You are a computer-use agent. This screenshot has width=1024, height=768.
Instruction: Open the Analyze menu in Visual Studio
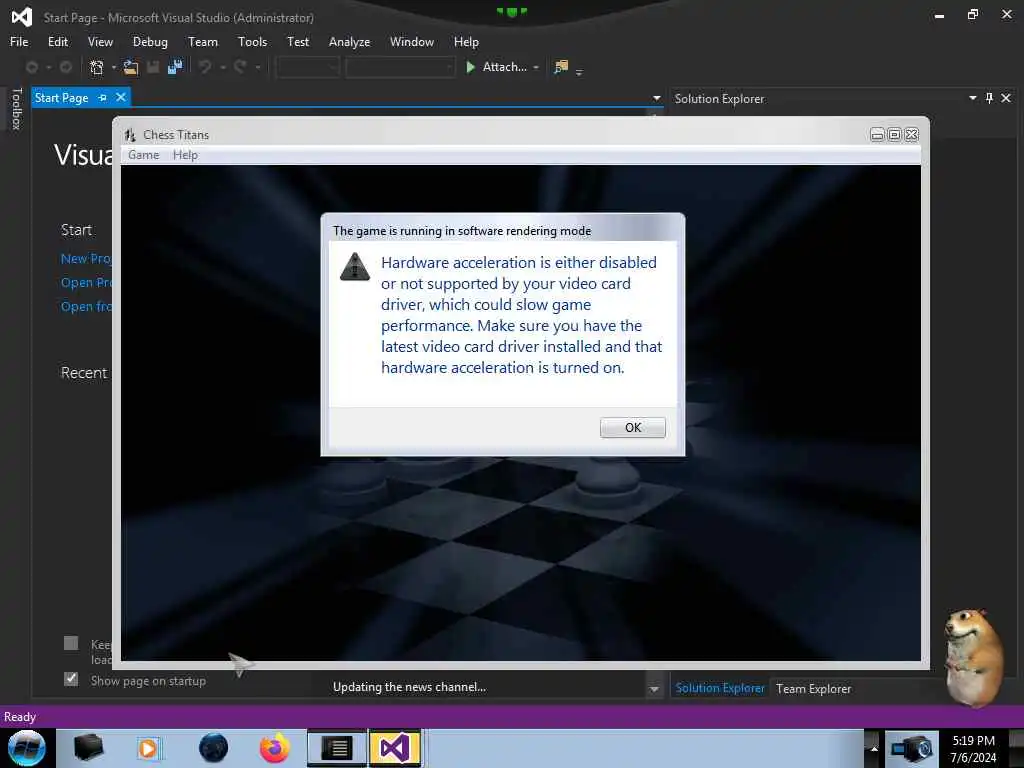[x=349, y=42]
